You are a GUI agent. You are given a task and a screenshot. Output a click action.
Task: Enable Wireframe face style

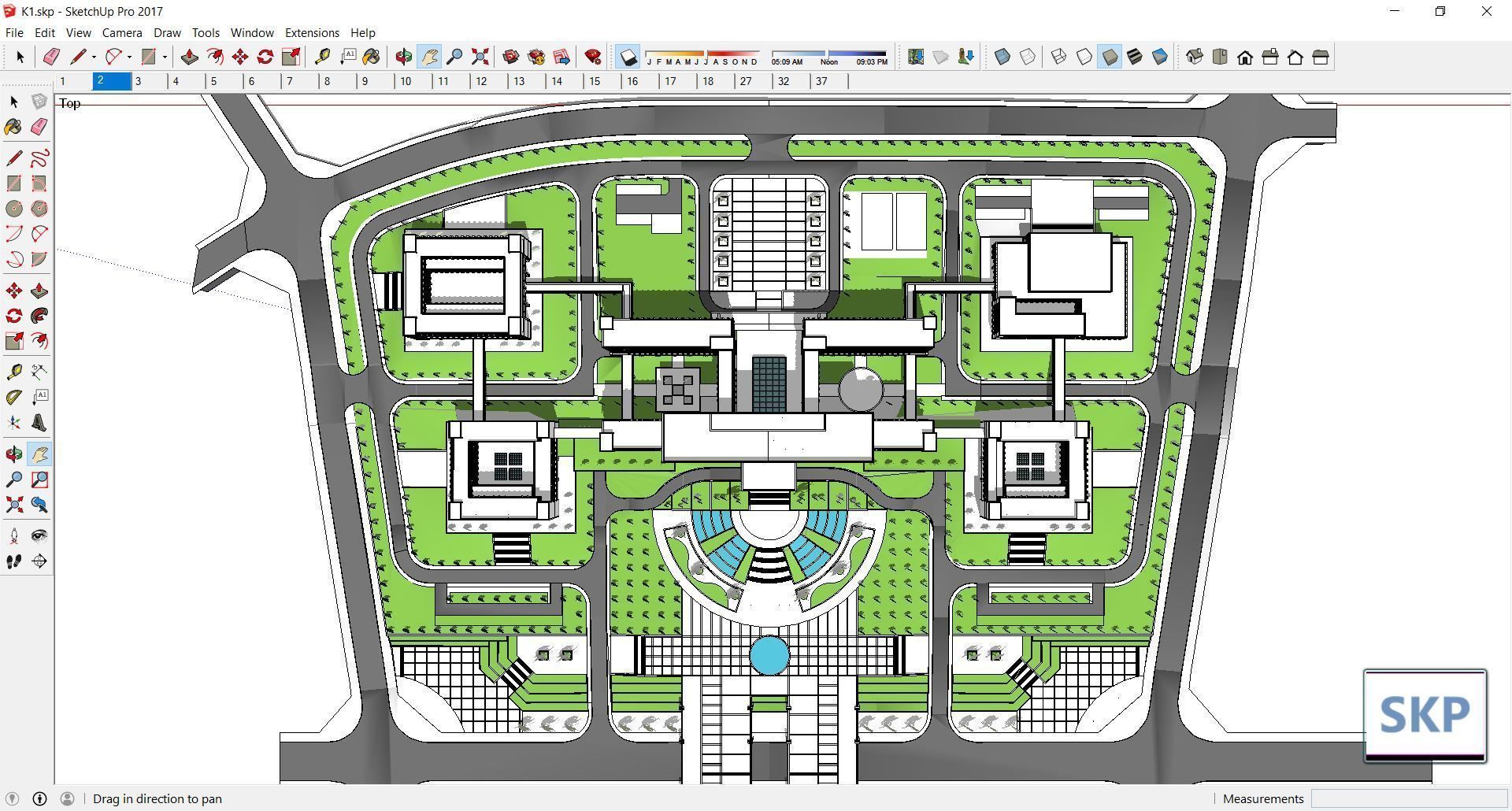point(1059,57)
